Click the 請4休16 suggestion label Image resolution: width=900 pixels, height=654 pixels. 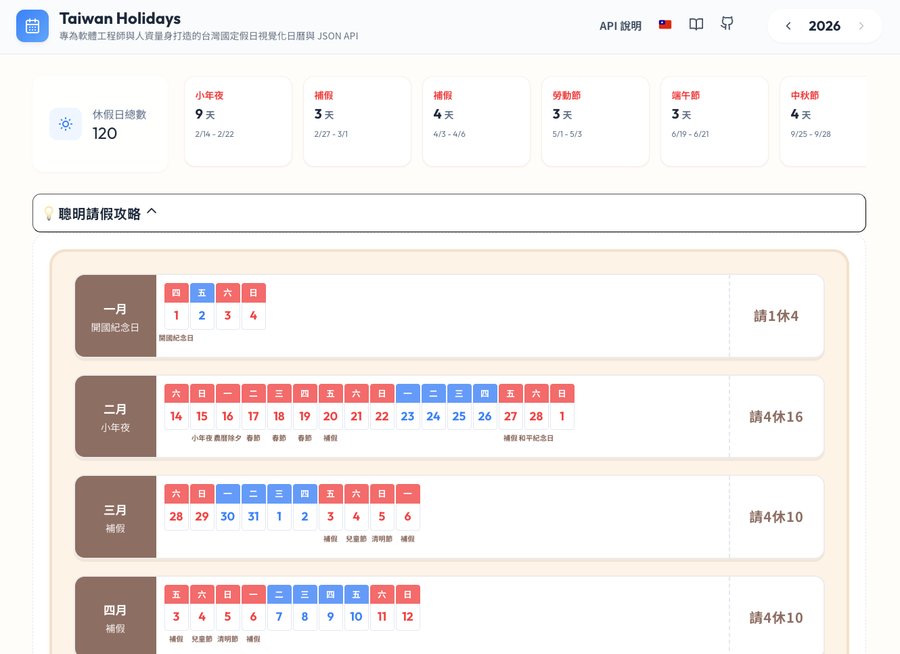click(x=776, y=415)
